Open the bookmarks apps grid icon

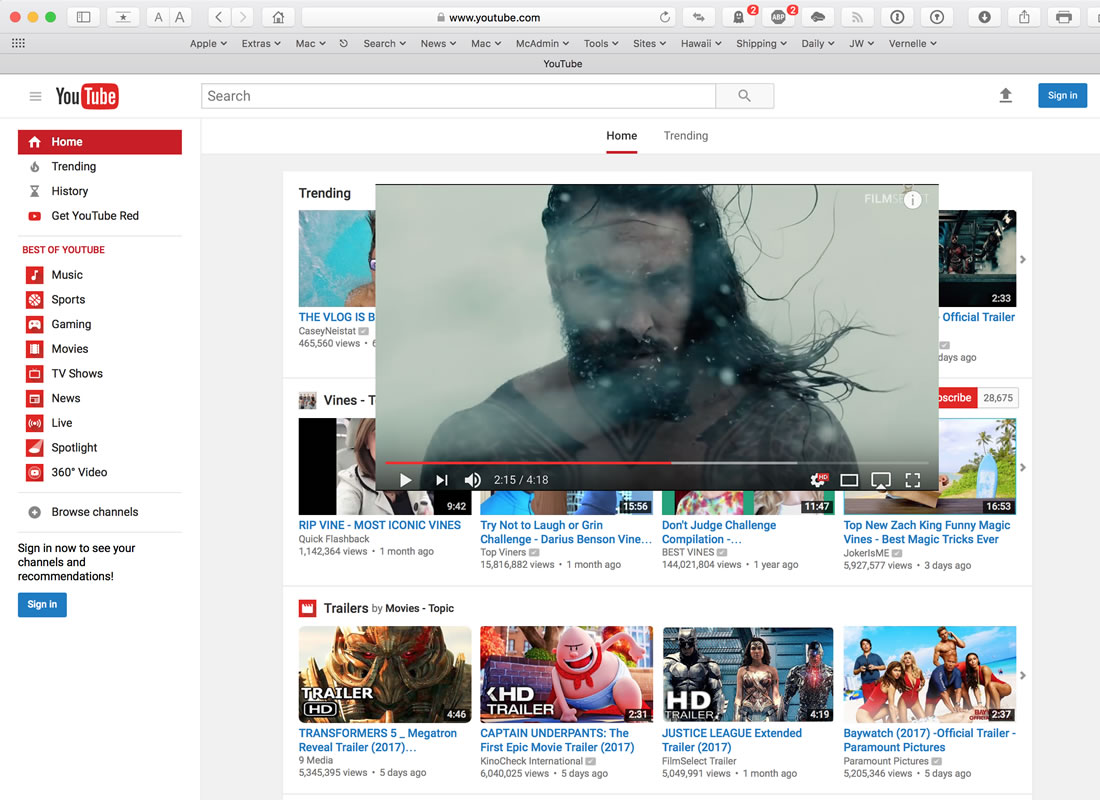[x=18, y=44]
